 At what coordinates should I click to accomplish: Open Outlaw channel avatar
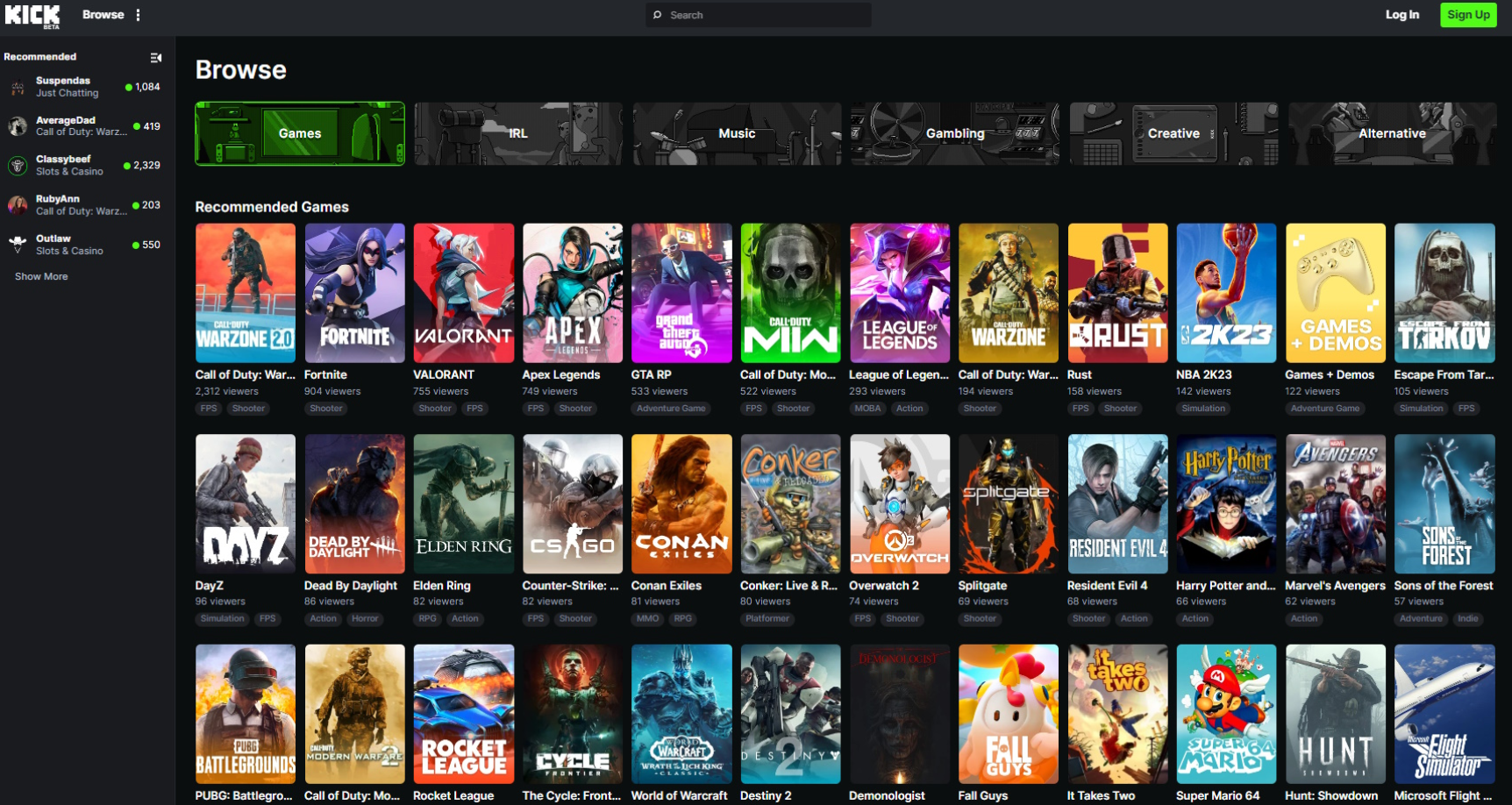tap(18, 245)
